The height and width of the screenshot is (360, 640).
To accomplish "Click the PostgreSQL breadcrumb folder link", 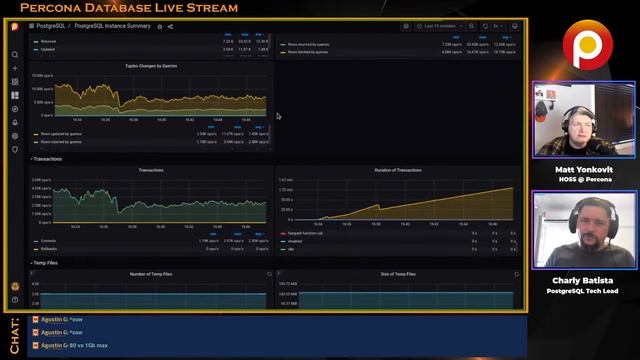I will pyautogui.click(x=51, y=26).
